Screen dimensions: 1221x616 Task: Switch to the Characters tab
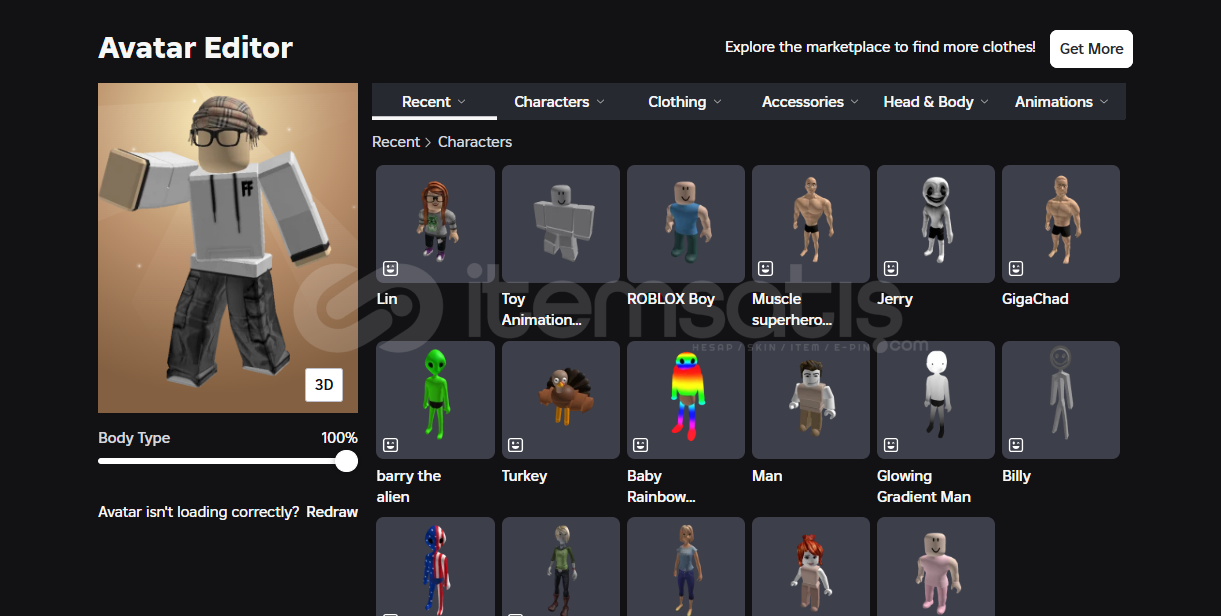pos(559,101)
